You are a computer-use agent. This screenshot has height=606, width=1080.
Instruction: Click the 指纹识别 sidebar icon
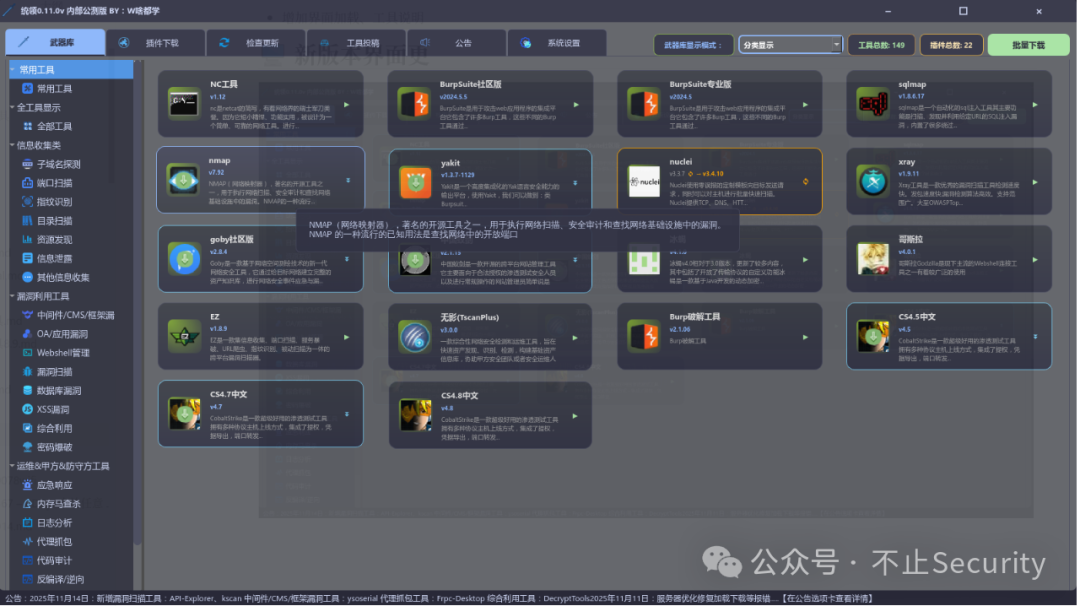point(28,202)
